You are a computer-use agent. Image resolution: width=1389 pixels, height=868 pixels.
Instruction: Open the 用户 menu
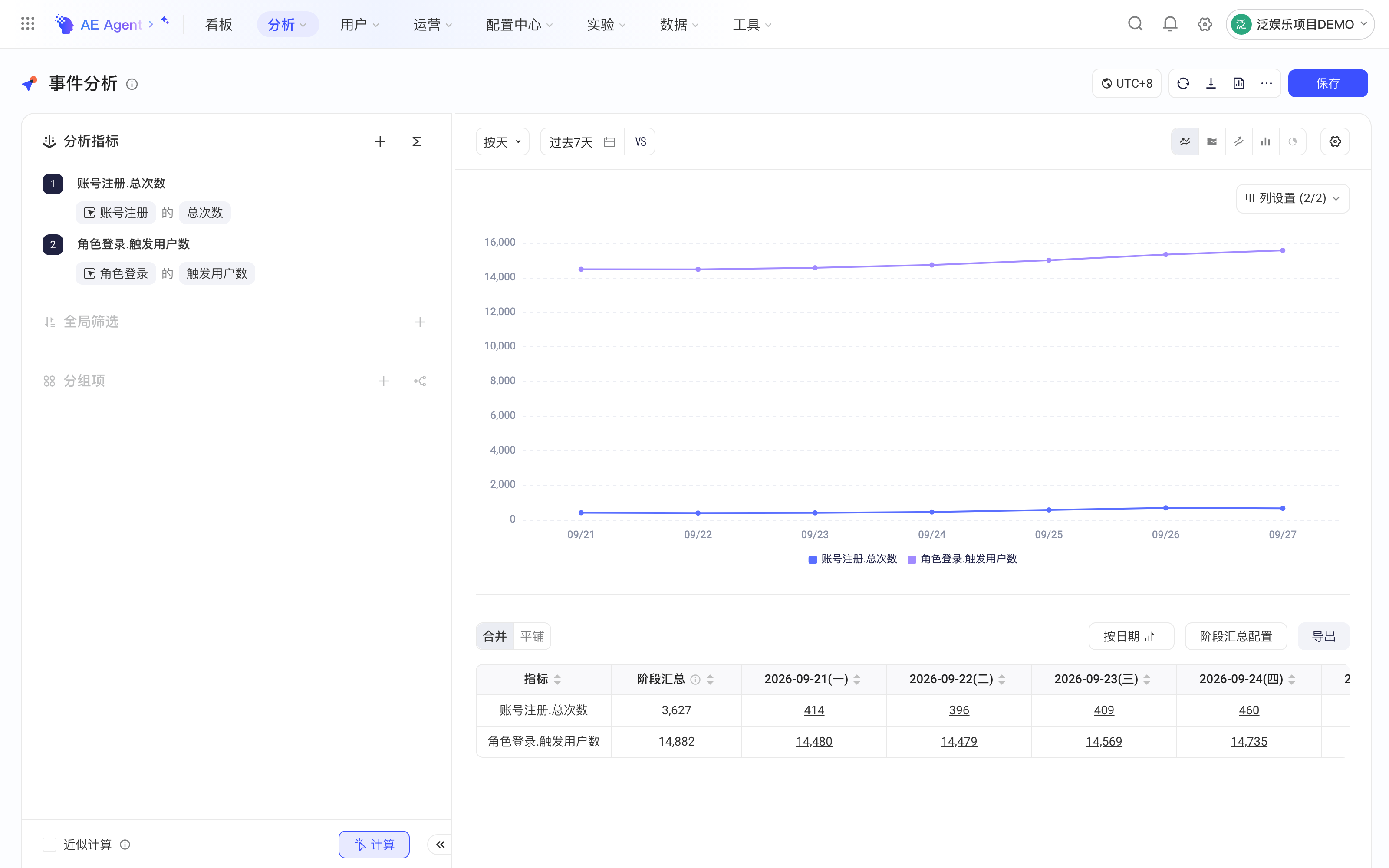360,24
